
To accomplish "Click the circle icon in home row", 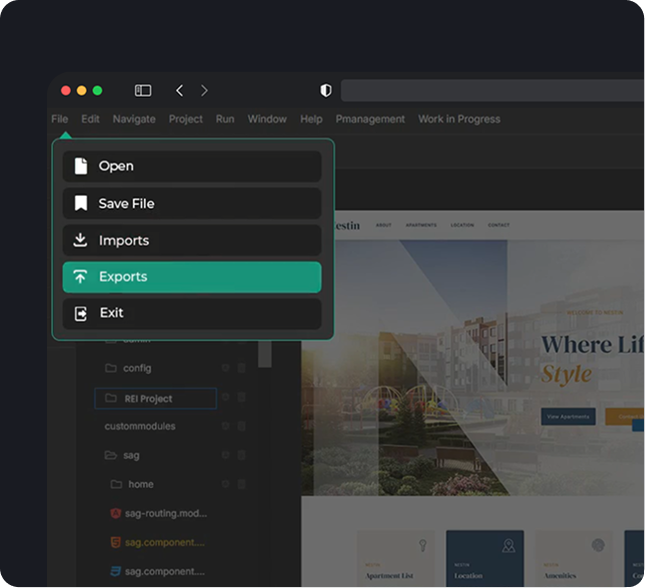I will [x=225, y=484].
